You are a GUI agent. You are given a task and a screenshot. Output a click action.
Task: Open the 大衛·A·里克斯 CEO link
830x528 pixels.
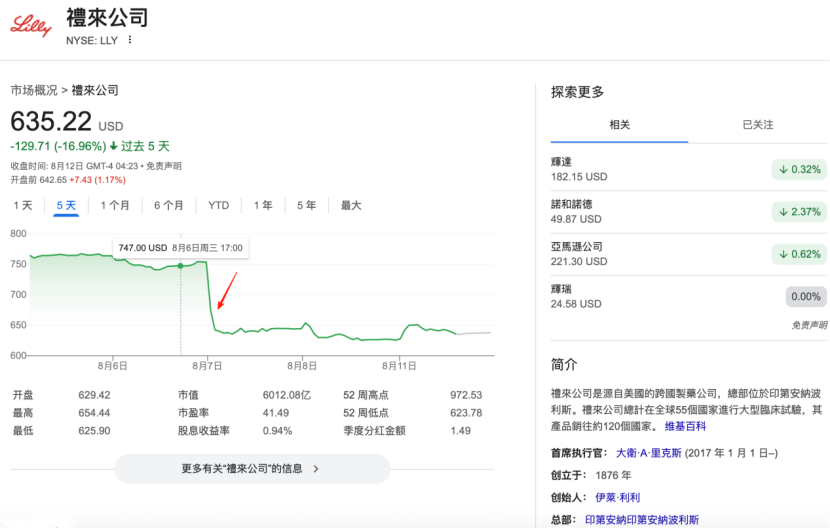click(648, 453)
